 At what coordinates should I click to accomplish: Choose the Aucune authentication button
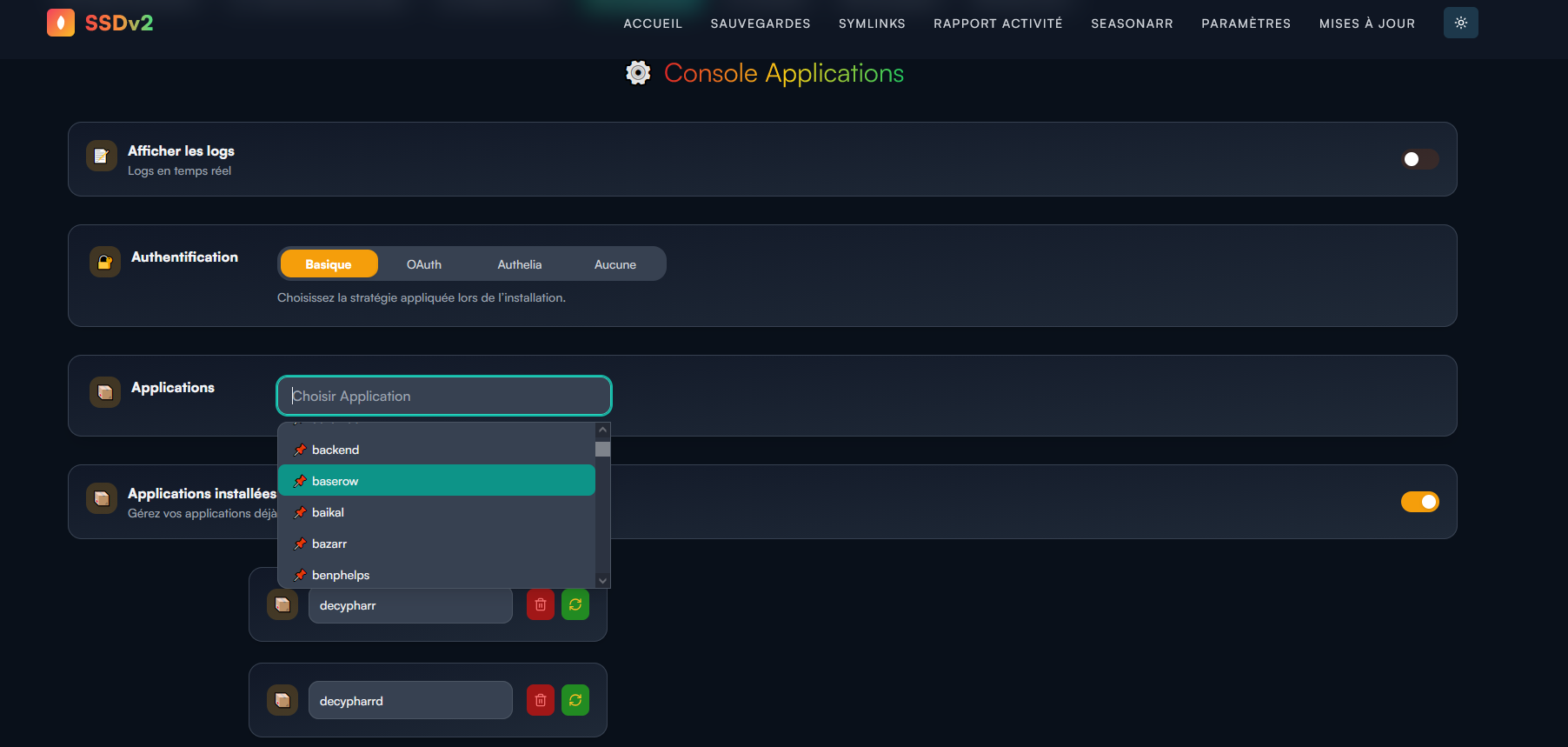(615, 264)
